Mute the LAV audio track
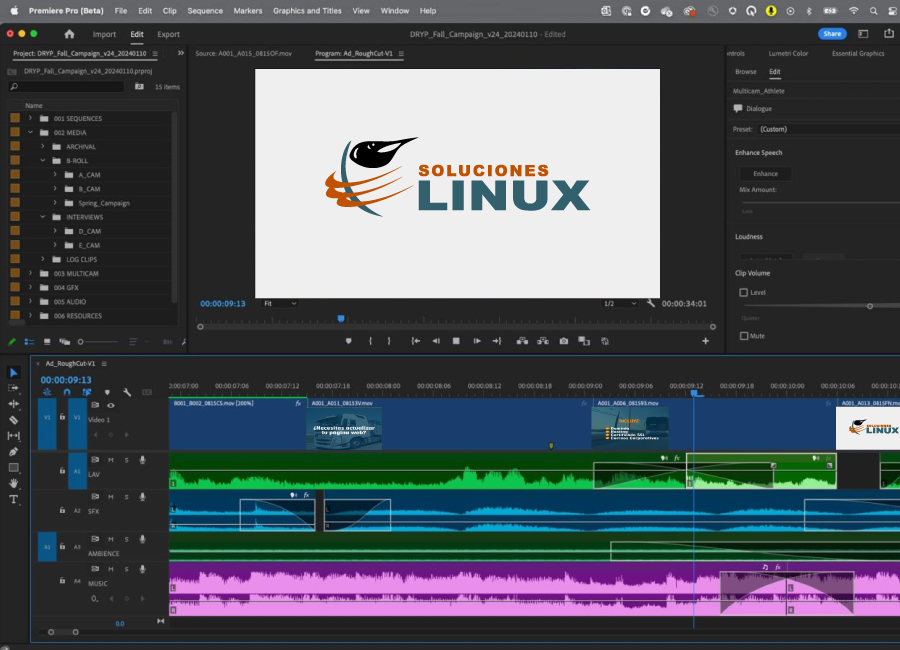This screenshot has width=900, height=650. pyautogui.click(x=110, y=460)
